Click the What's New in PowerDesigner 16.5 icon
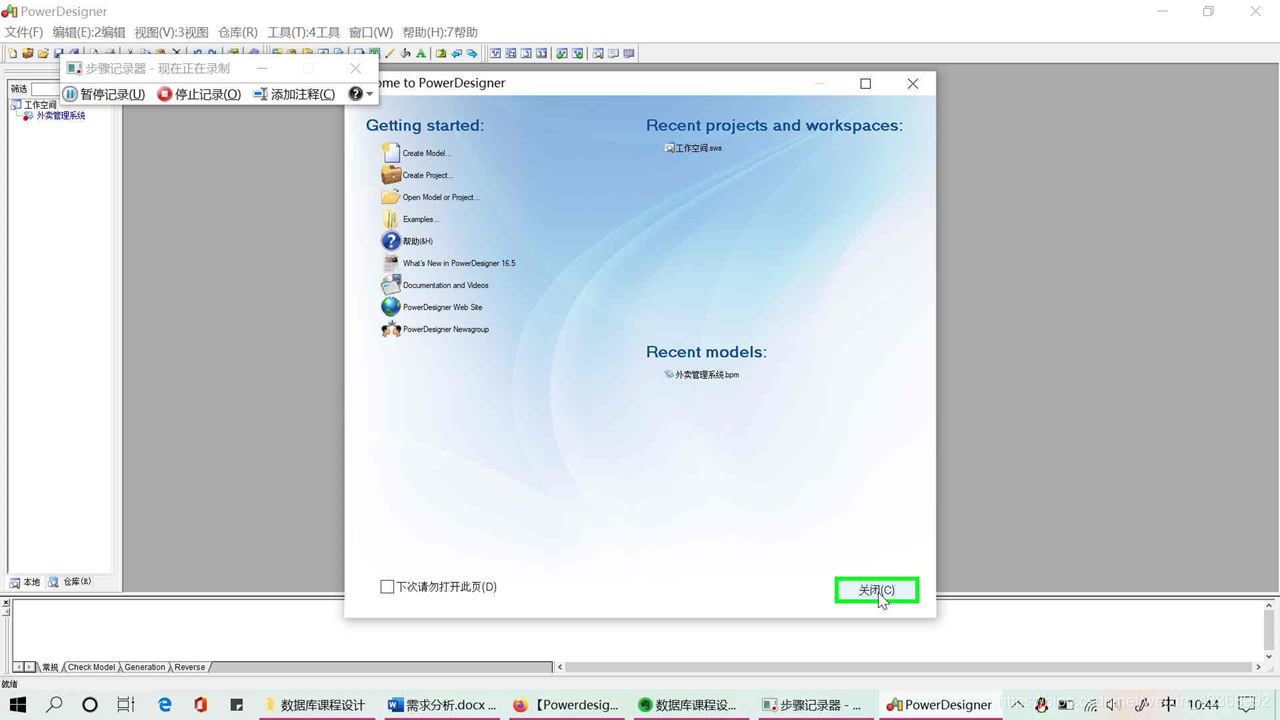1280x720 pixels. pyautogui.click(x=391, y=263)
